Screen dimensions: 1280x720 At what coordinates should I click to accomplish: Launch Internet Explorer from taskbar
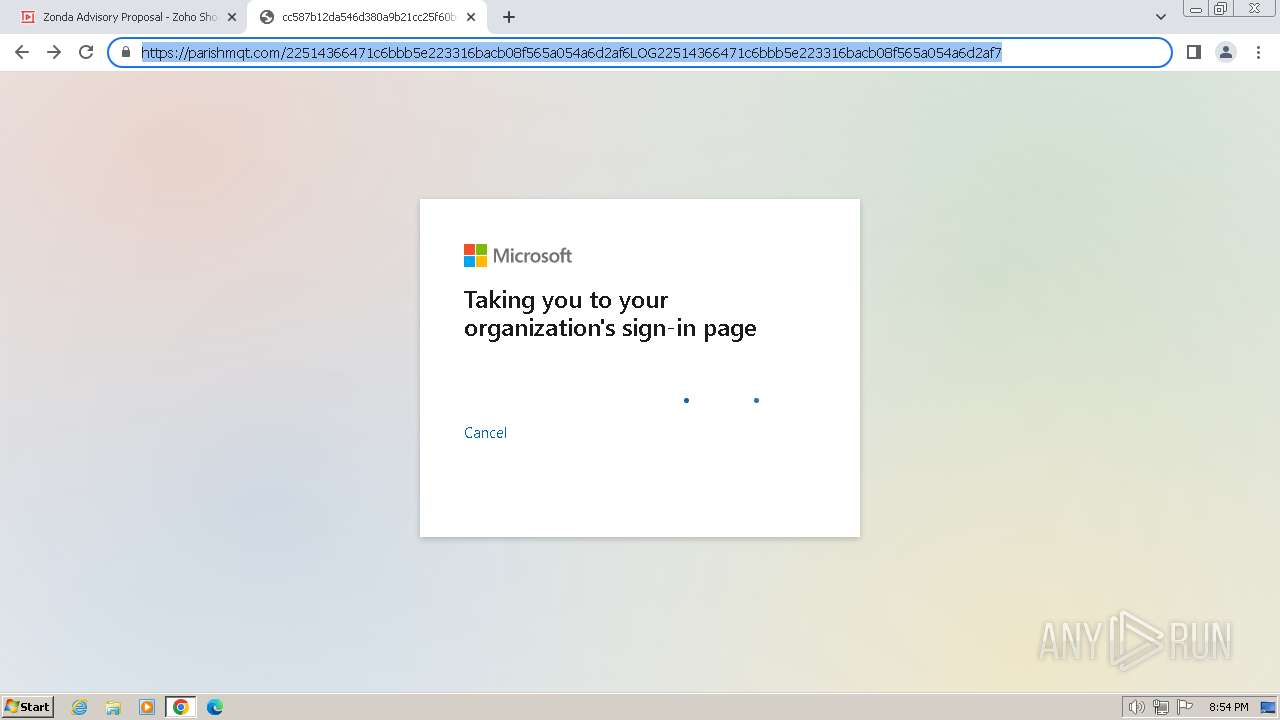click(x=80, y=707)
